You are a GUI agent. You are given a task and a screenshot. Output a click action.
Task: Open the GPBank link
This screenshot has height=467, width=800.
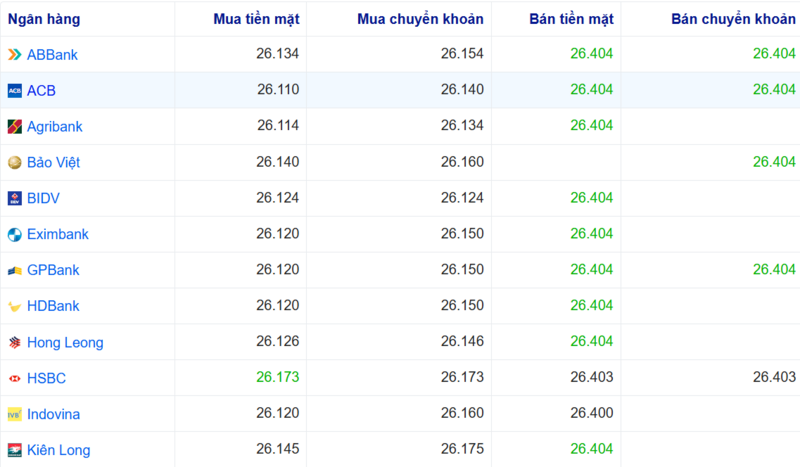[53, 270]
